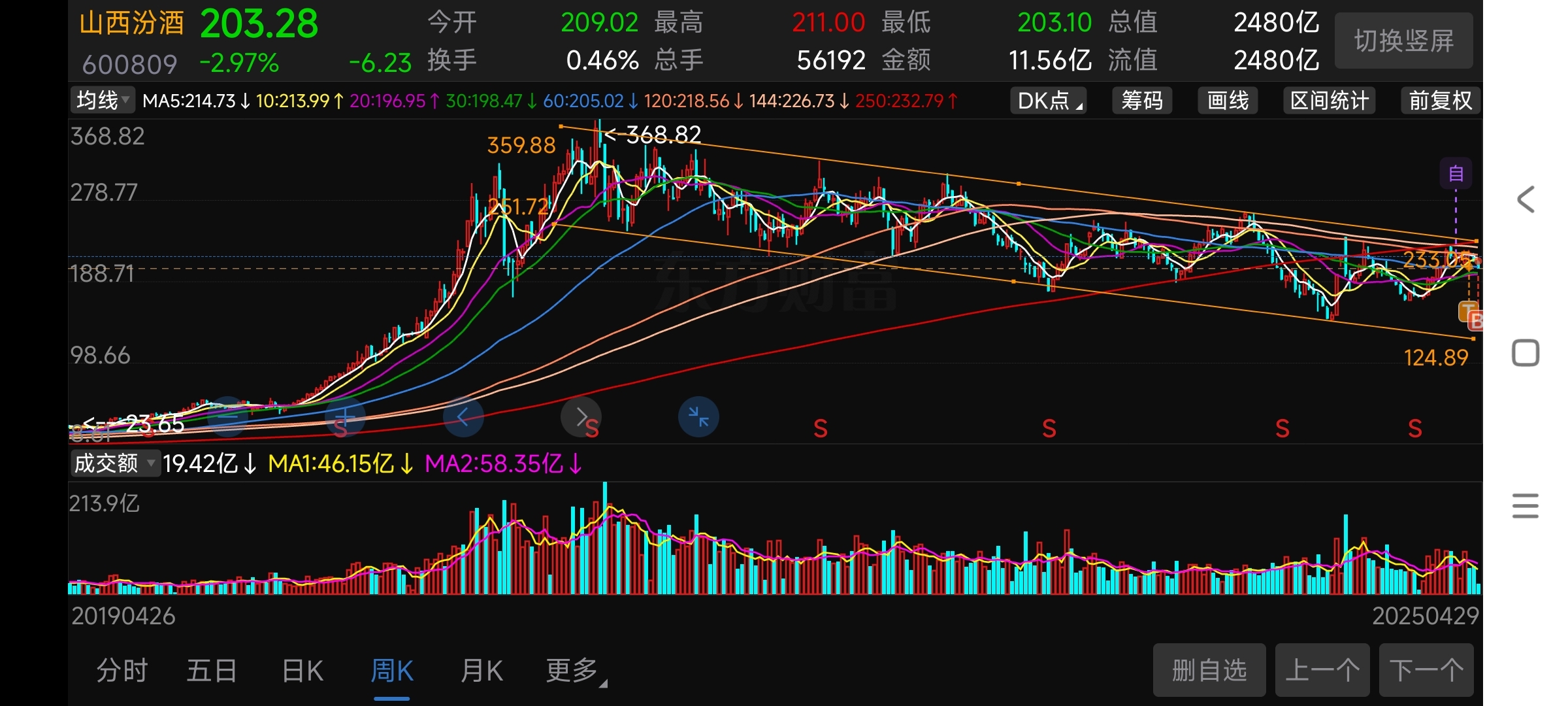The image size is (1568, 706).
Task: Open the 均线 indicator dropdown
Action: pyautogui.click(x=103, y=100)
